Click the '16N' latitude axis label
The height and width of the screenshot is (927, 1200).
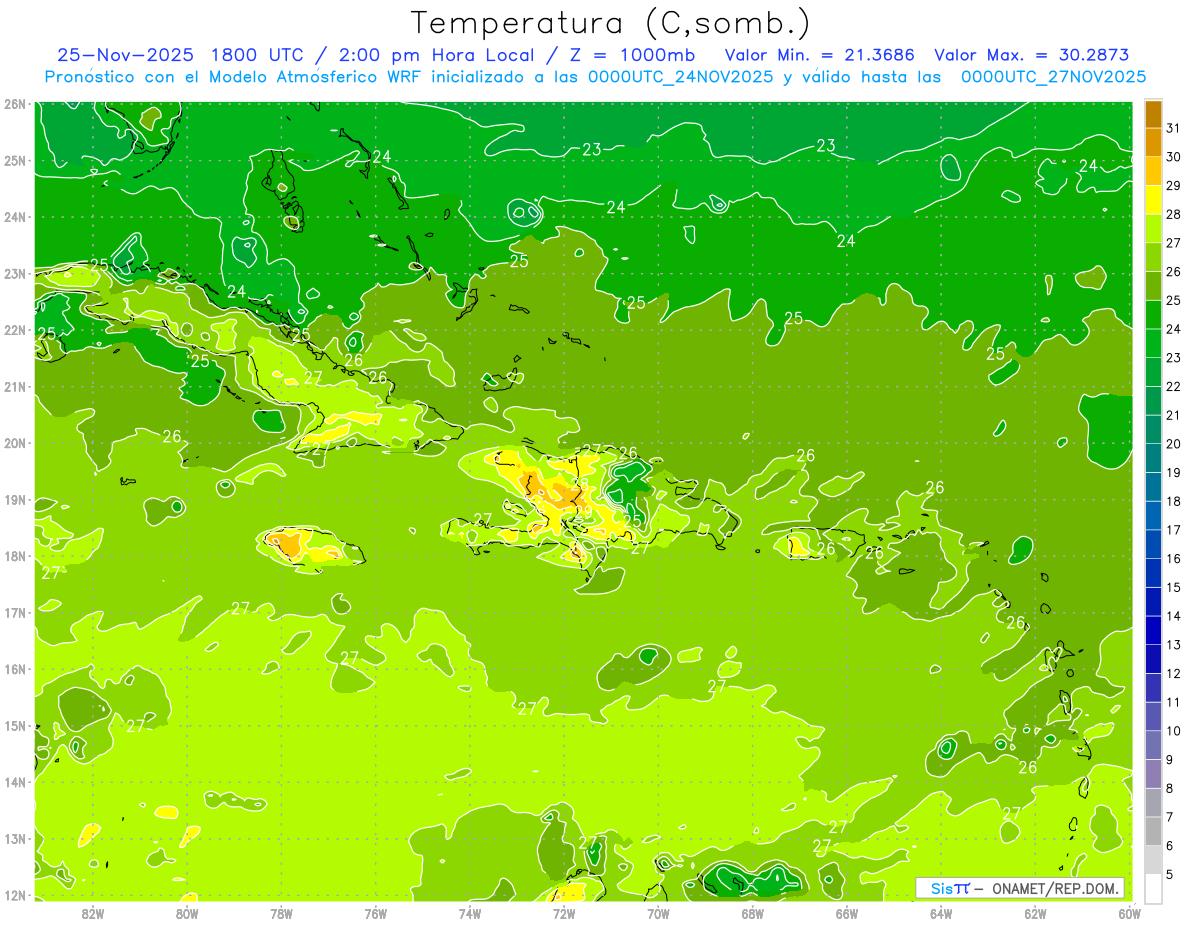14,669
